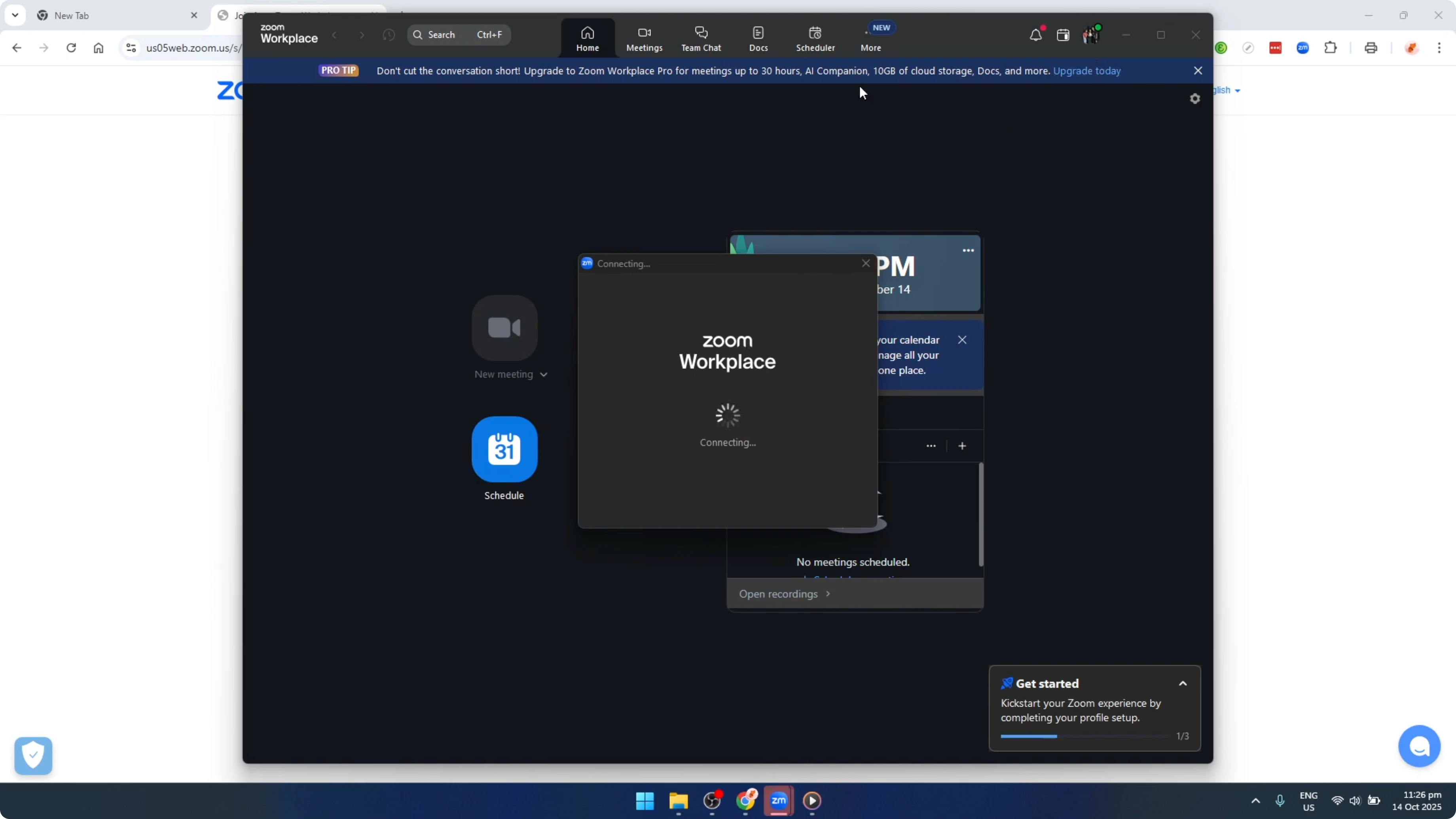Open the chat support bubble on webpage
Viewport: 1456px width, 819px height.
(x=1419, y=746)
